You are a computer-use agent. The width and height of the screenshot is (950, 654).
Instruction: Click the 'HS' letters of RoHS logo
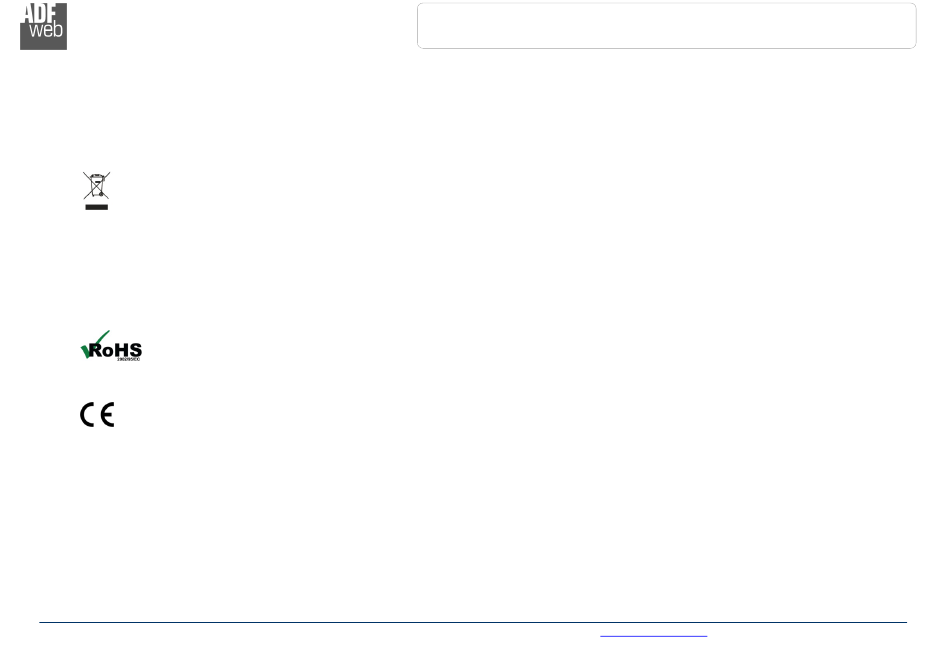[128, 350]
